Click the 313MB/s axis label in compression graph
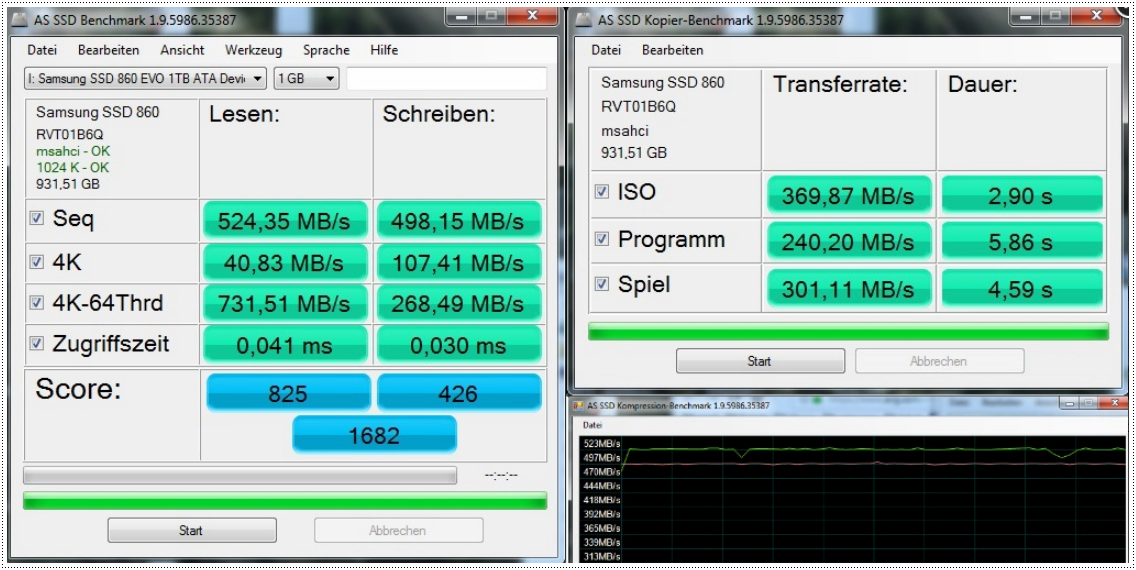This screenshot has width=1136, height=570. [601, 556]
